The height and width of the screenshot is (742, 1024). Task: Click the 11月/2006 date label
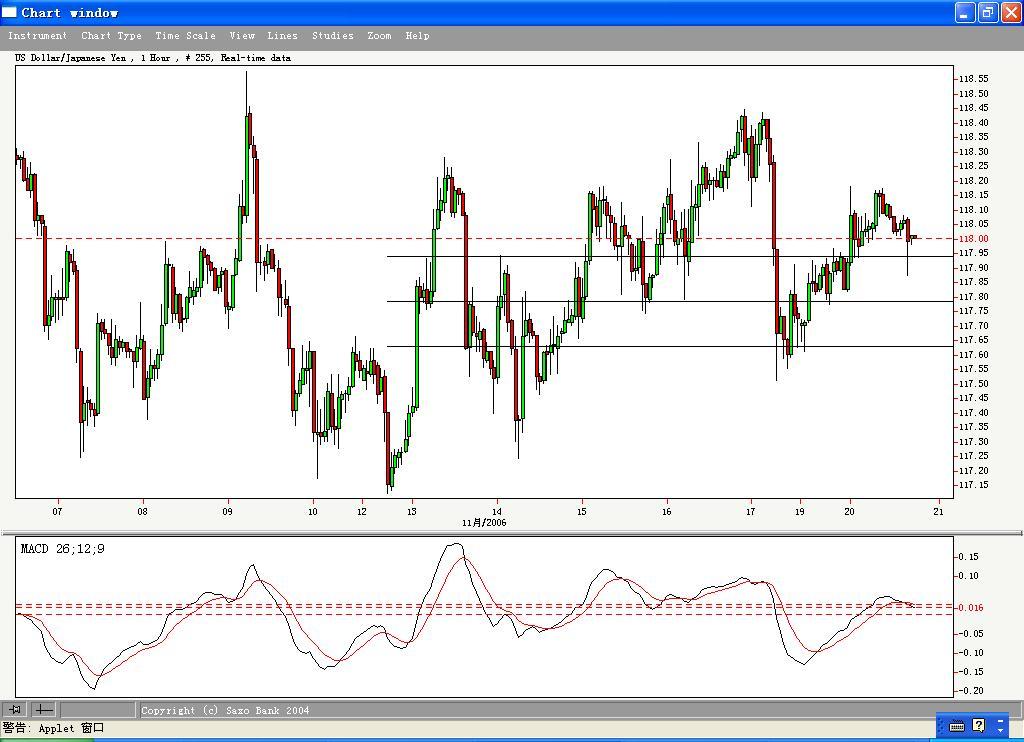[x=484, y=523]
